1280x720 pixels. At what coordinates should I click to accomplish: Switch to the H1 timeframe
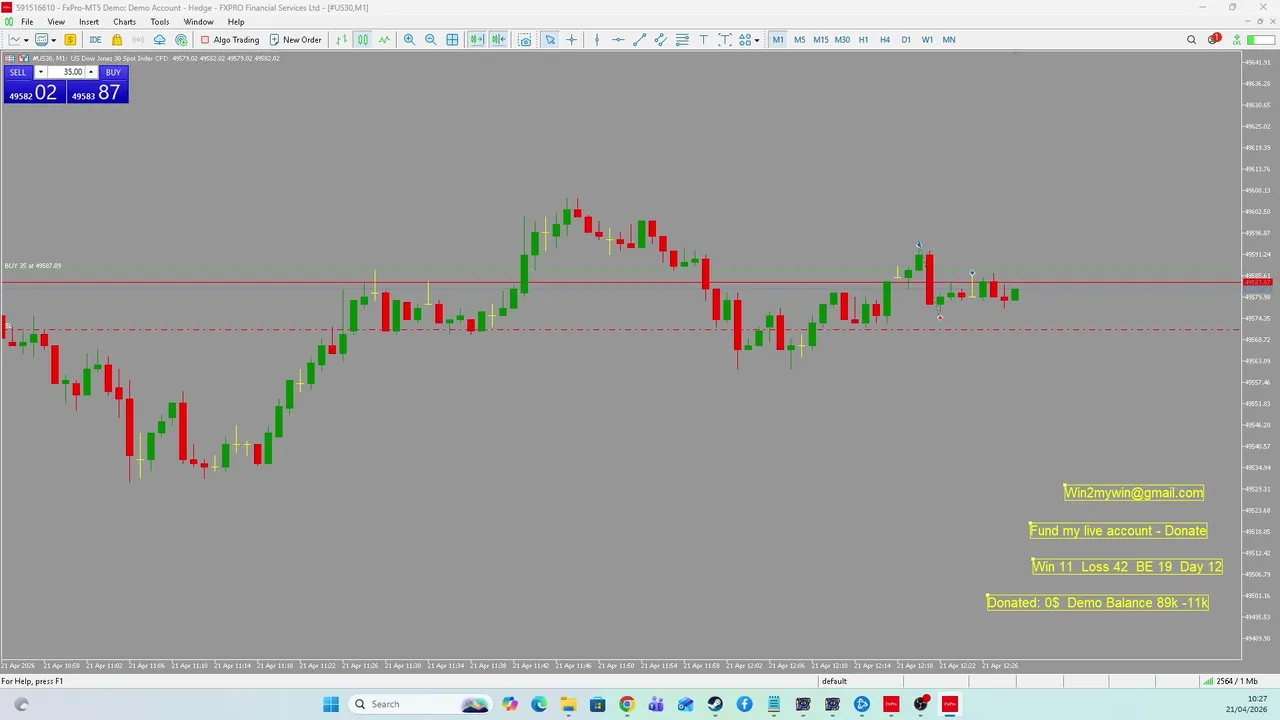863,40
